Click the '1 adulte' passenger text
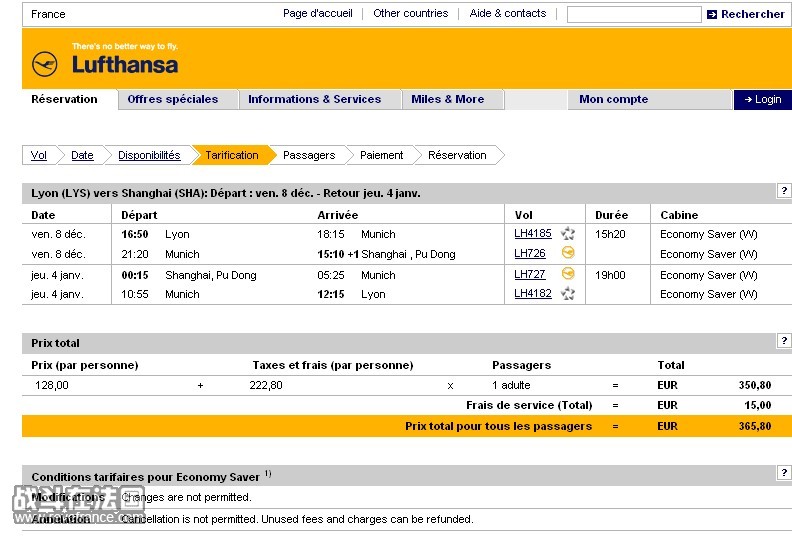The image size is (792, 537). [x=511, y=385]
